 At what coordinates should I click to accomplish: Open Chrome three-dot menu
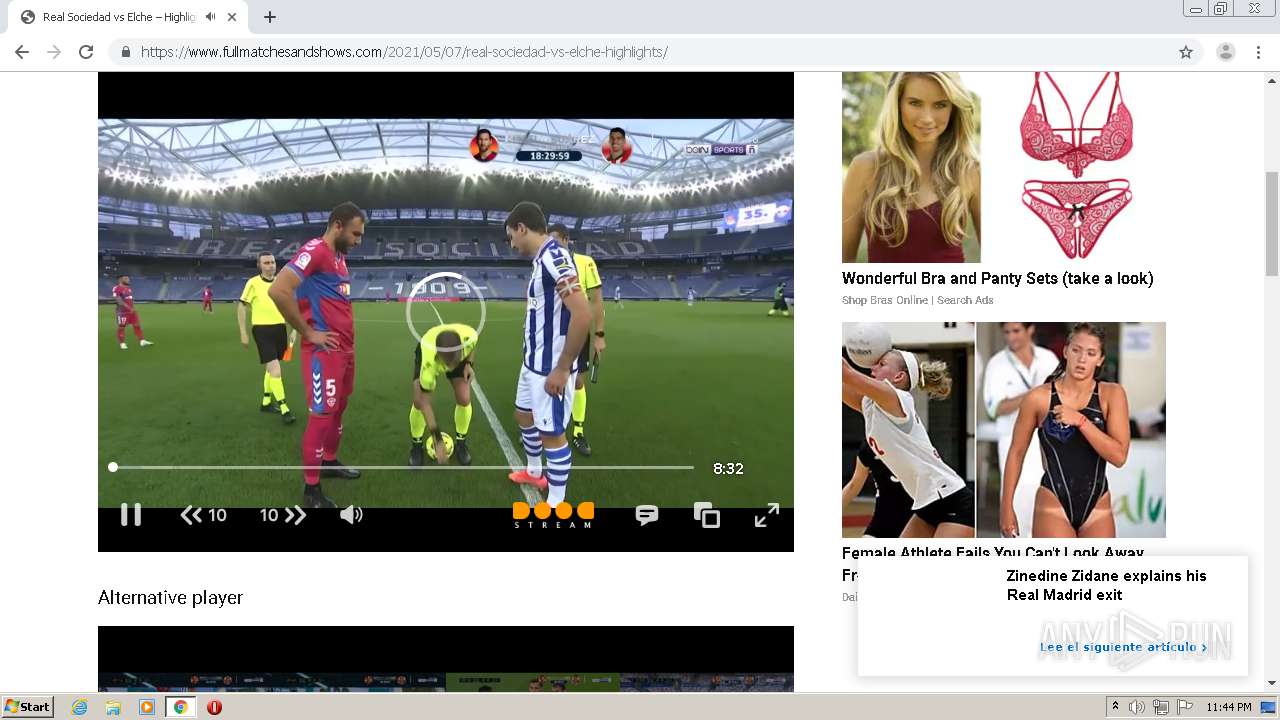1258,52
